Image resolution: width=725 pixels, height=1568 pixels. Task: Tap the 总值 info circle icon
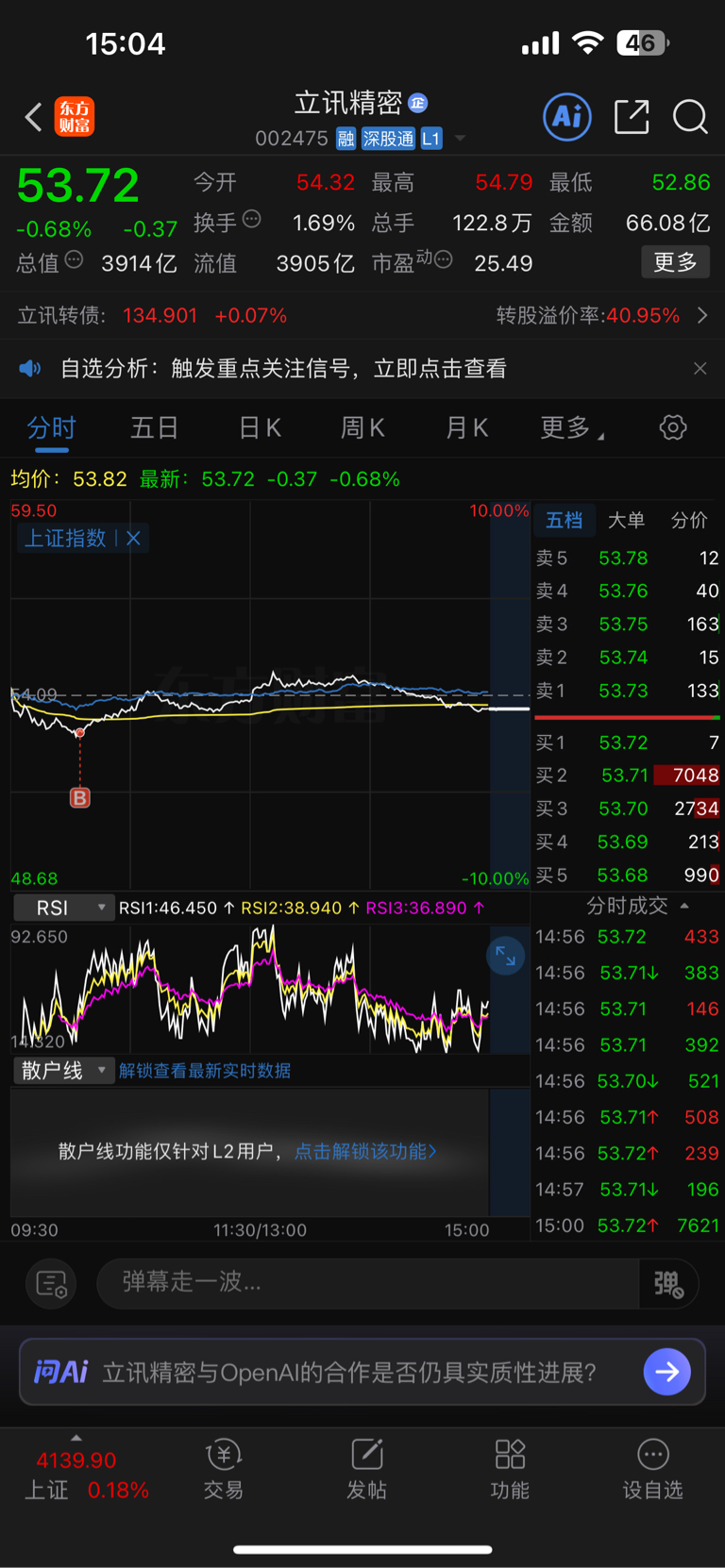(74, 259)
